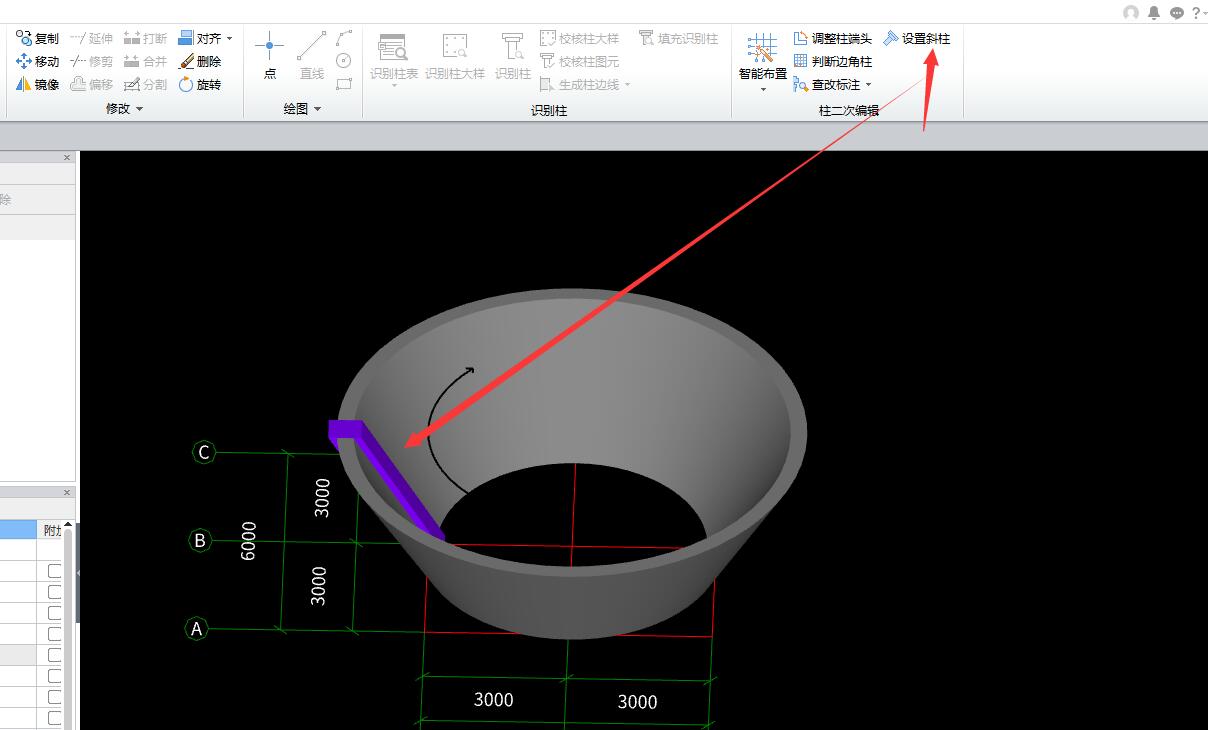Viewport: 1208px width, 730px height.
Task: Click 填充识别柱 in the ribbon
Action: click(x=679, y=38)
